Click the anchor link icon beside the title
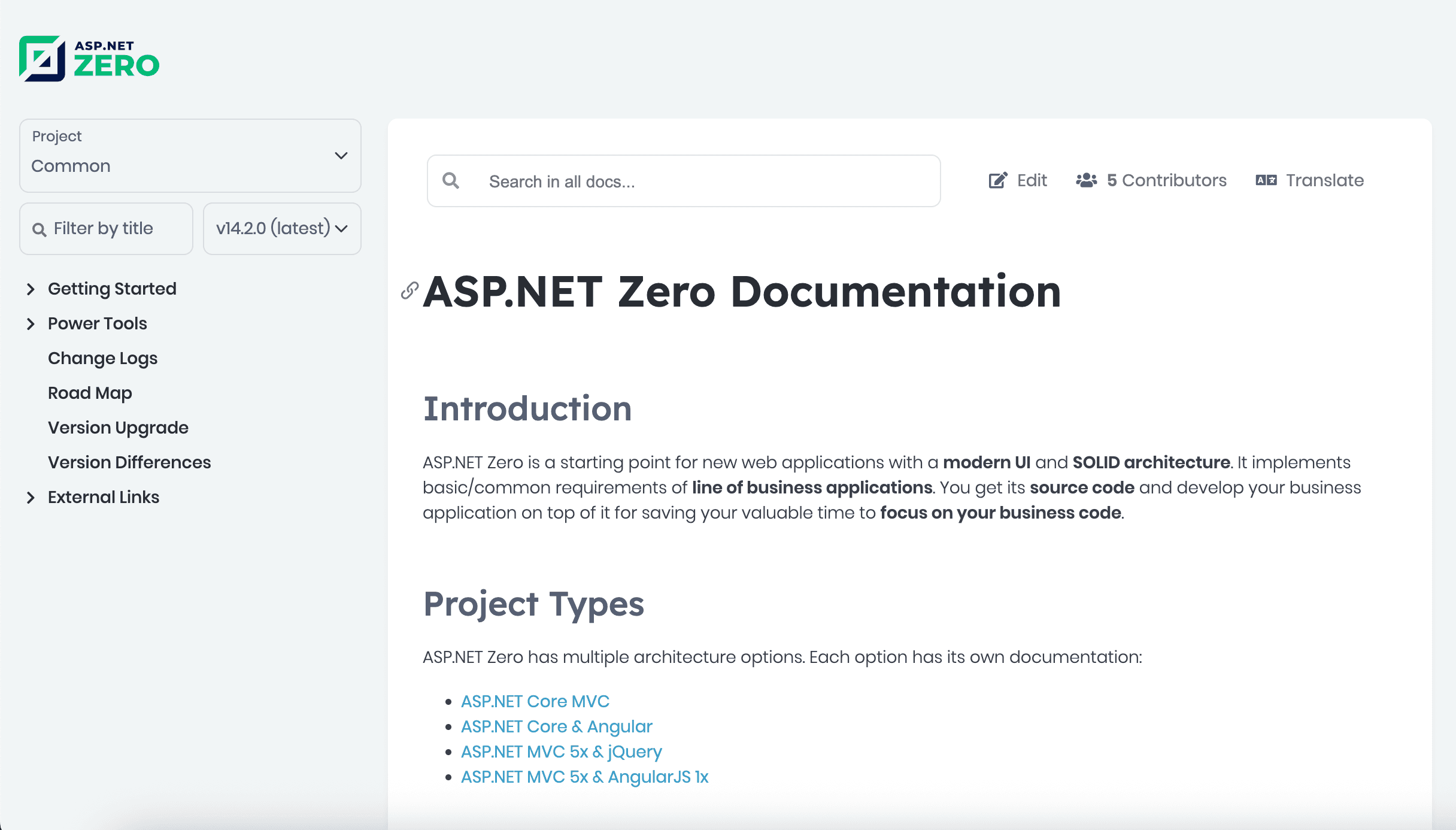This screenshot has width=1456, height=830. [409, 290]
